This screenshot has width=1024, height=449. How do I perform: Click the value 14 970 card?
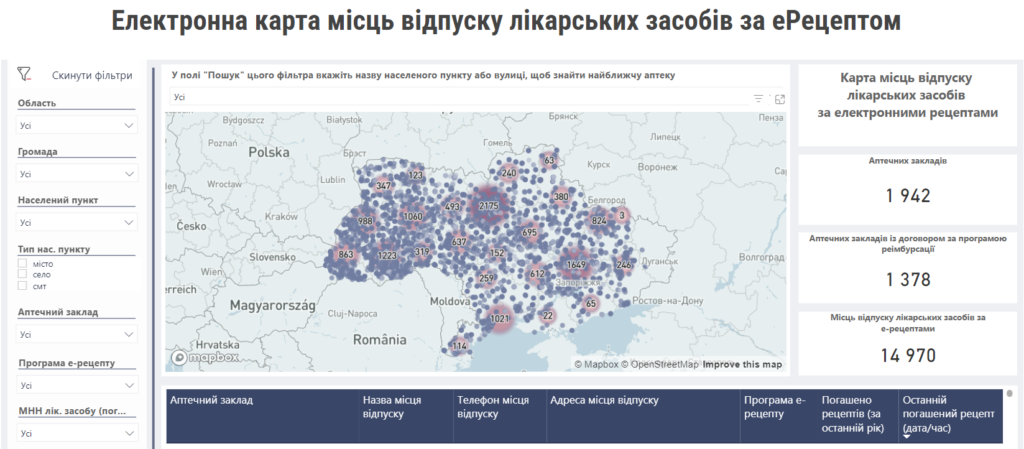click(x=908, y=355)
